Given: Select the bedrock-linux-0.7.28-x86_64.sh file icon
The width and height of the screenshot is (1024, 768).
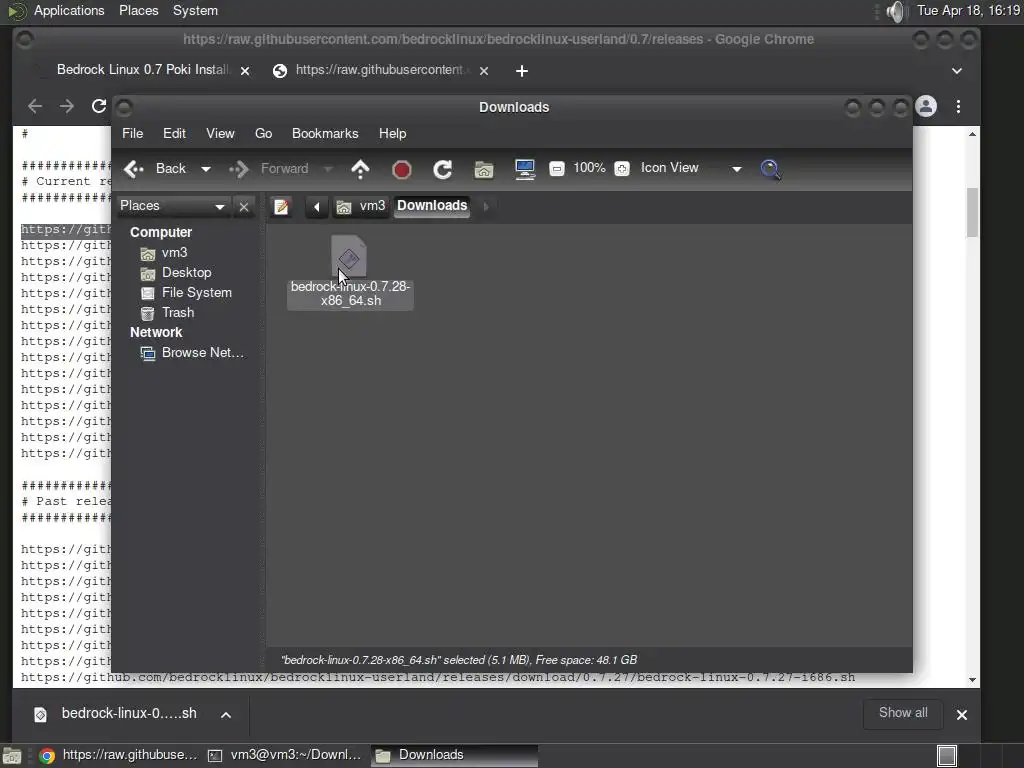Looking at the screenshot, I should click(x=349, y=256).
